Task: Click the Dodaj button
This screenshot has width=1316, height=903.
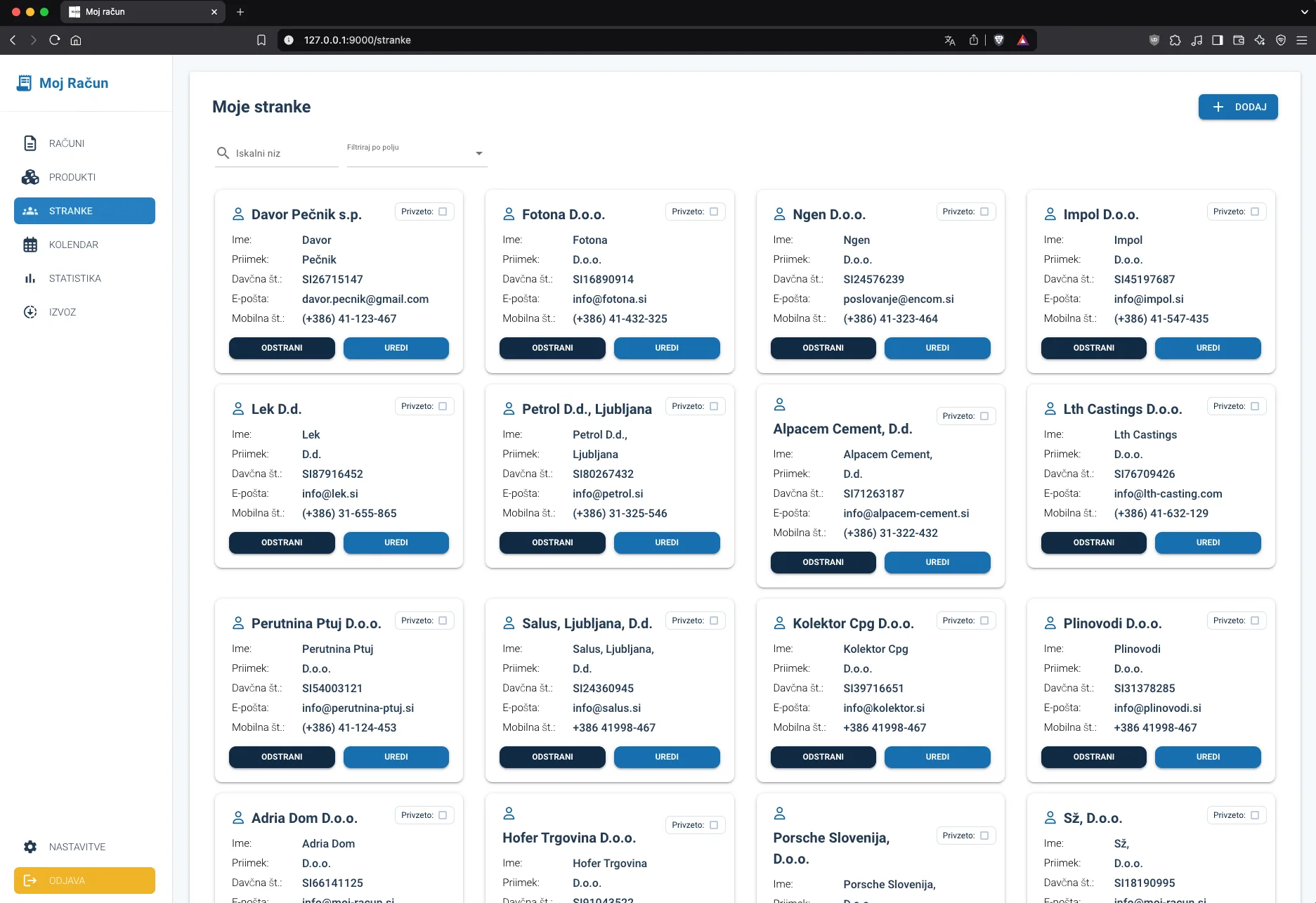Action: [x=1238, y=107]
